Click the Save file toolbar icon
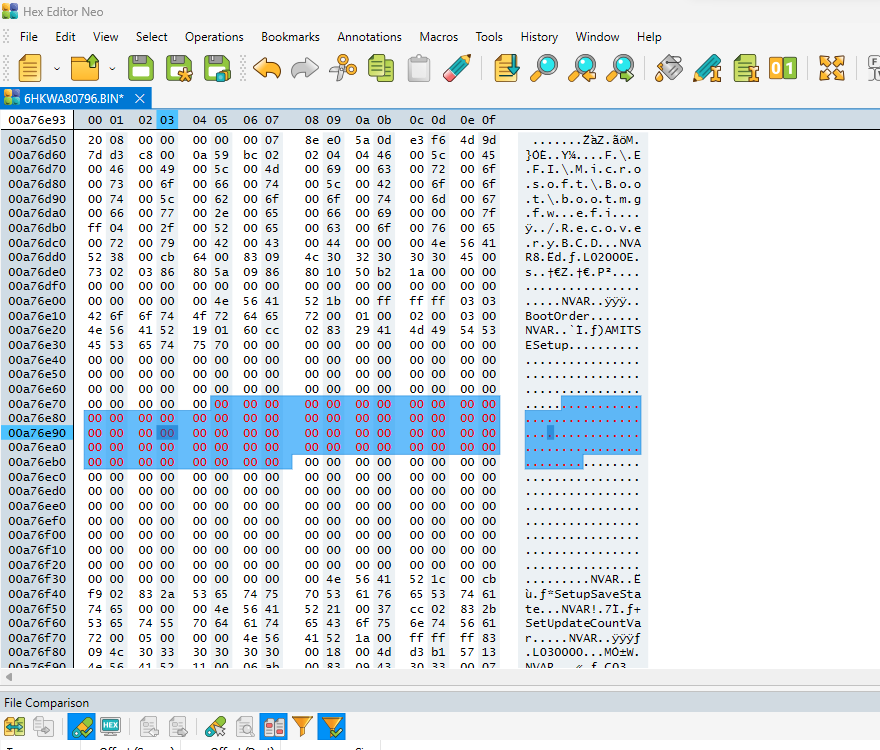 tap(140, 68)
